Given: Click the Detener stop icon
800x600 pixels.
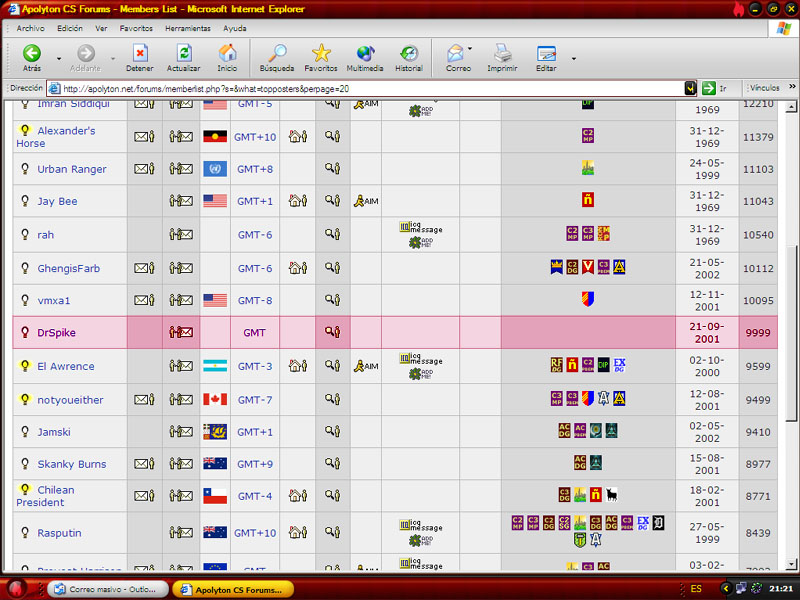Looking at the screenshot, I should [x=140, y=54].
